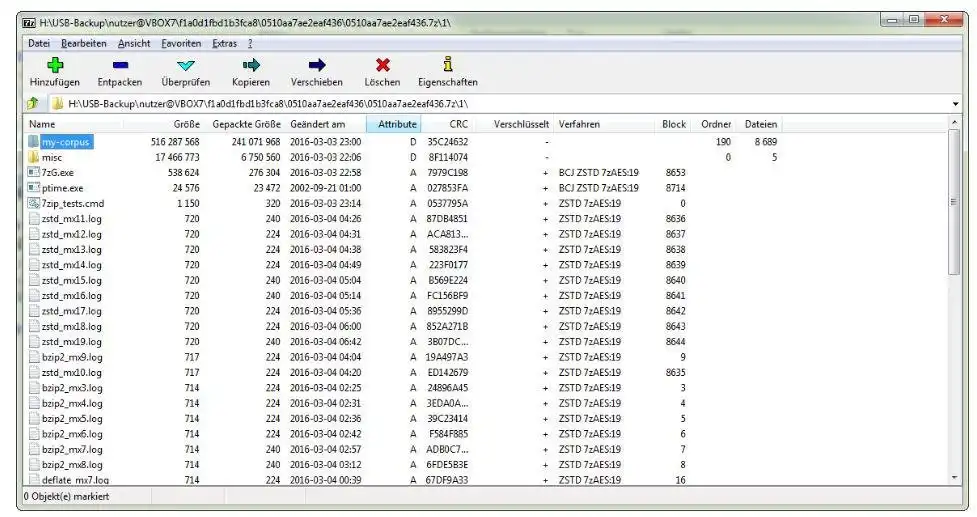This screenshot has width=977, height=517.
Task: Sort by Name column header
Action: coord(74,124)
